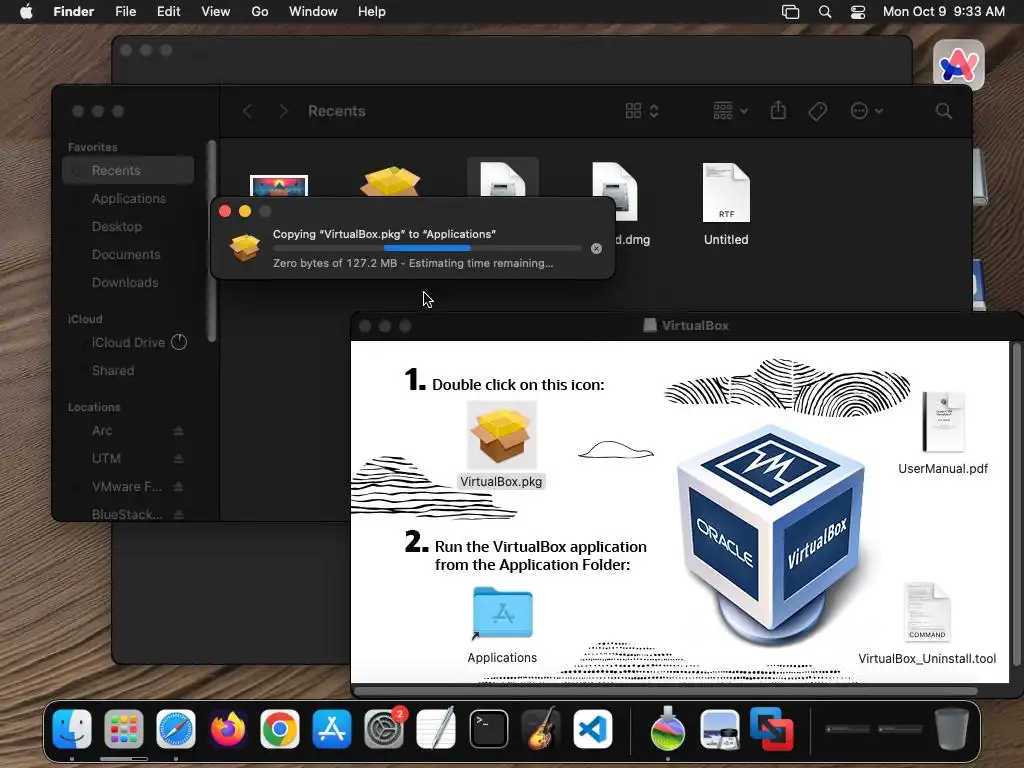1024x768 pixels.
Task: Open the VirtualBox.pkg installer icon
Action: pyautogui.click(x=501, y=435)
